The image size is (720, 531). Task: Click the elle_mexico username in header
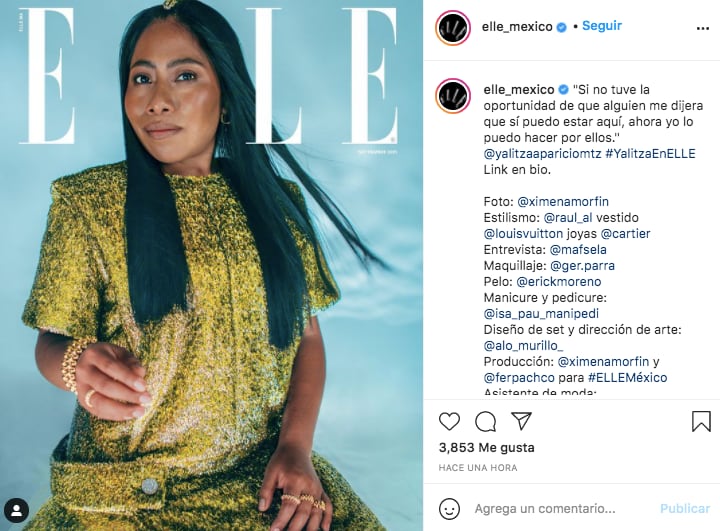click(x=517, y=27)
